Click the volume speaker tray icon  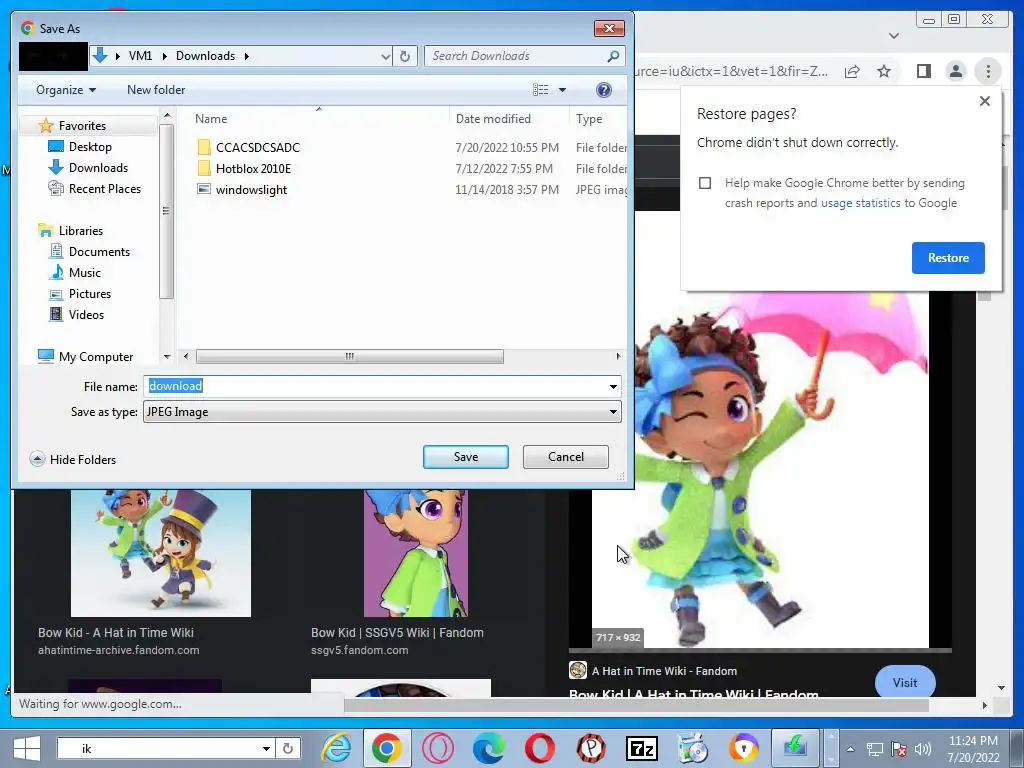(x=923, y=749)
